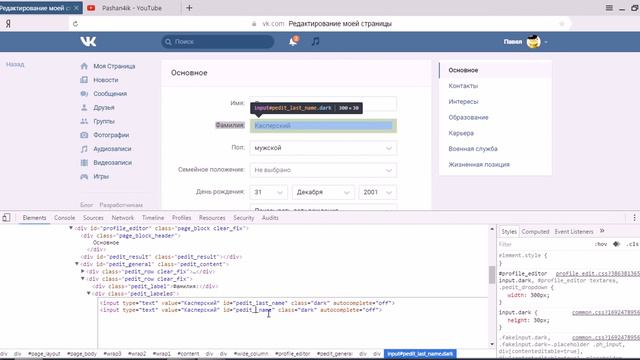Screen dimensions: 640x360
Task: Open the birthday month dropdown Декабря
Action: click(x=323, y=192)
